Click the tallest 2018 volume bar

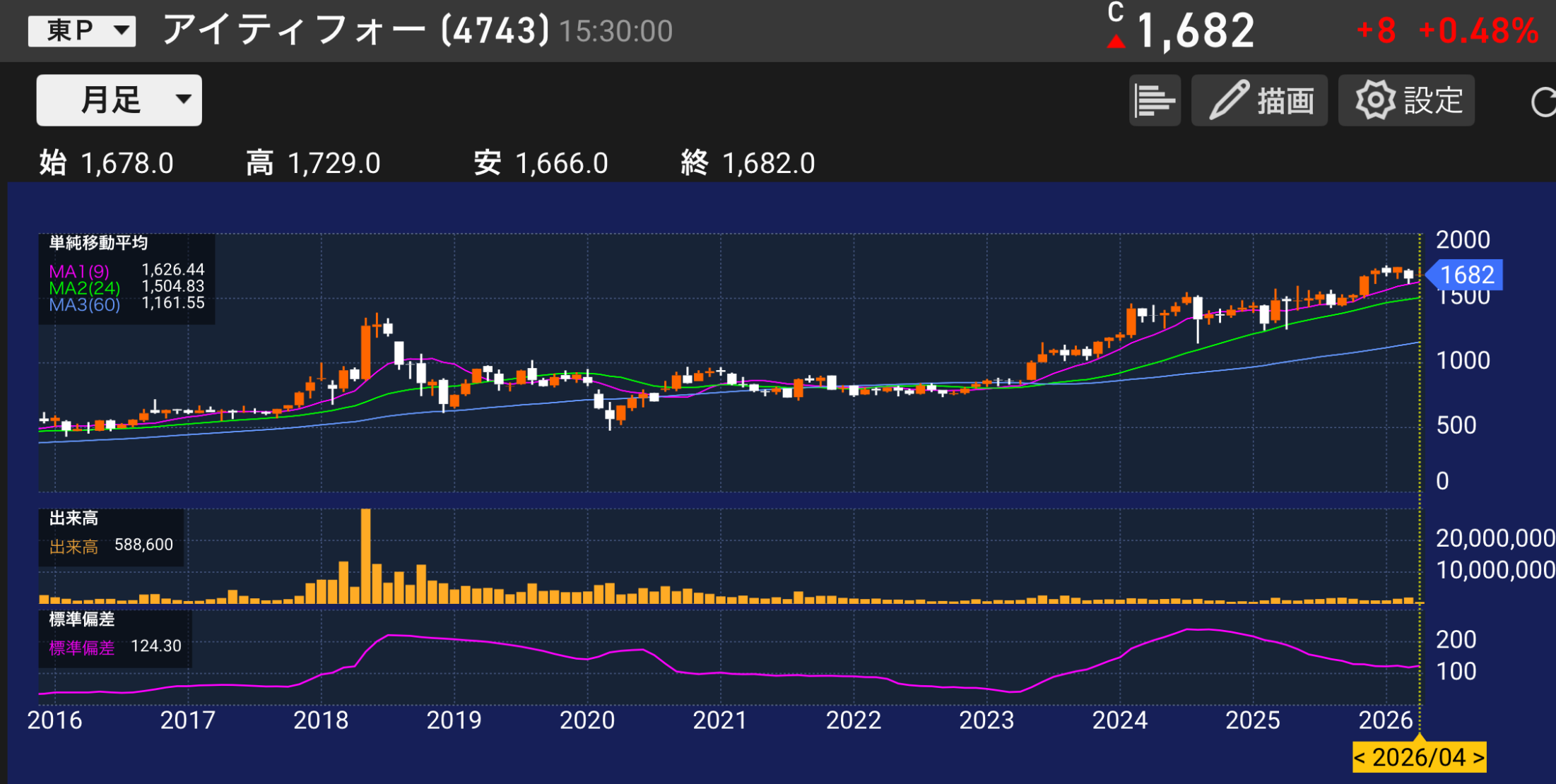(367, 558)
